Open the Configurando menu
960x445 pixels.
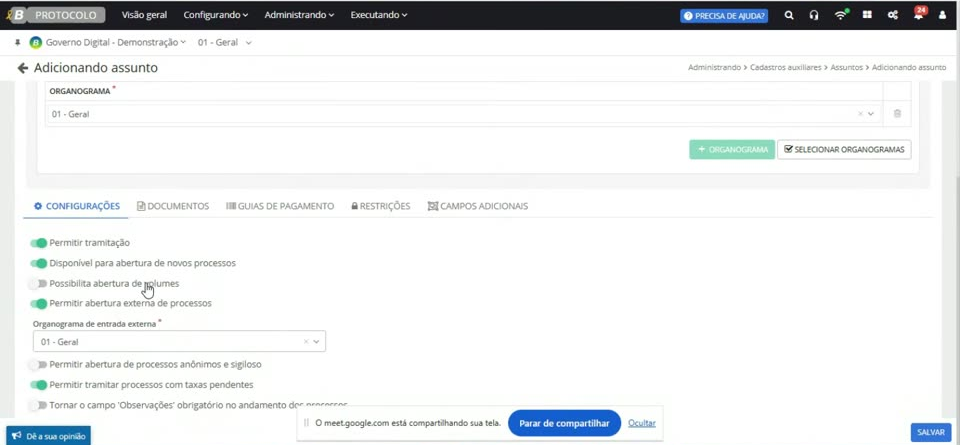click(216, 15)
